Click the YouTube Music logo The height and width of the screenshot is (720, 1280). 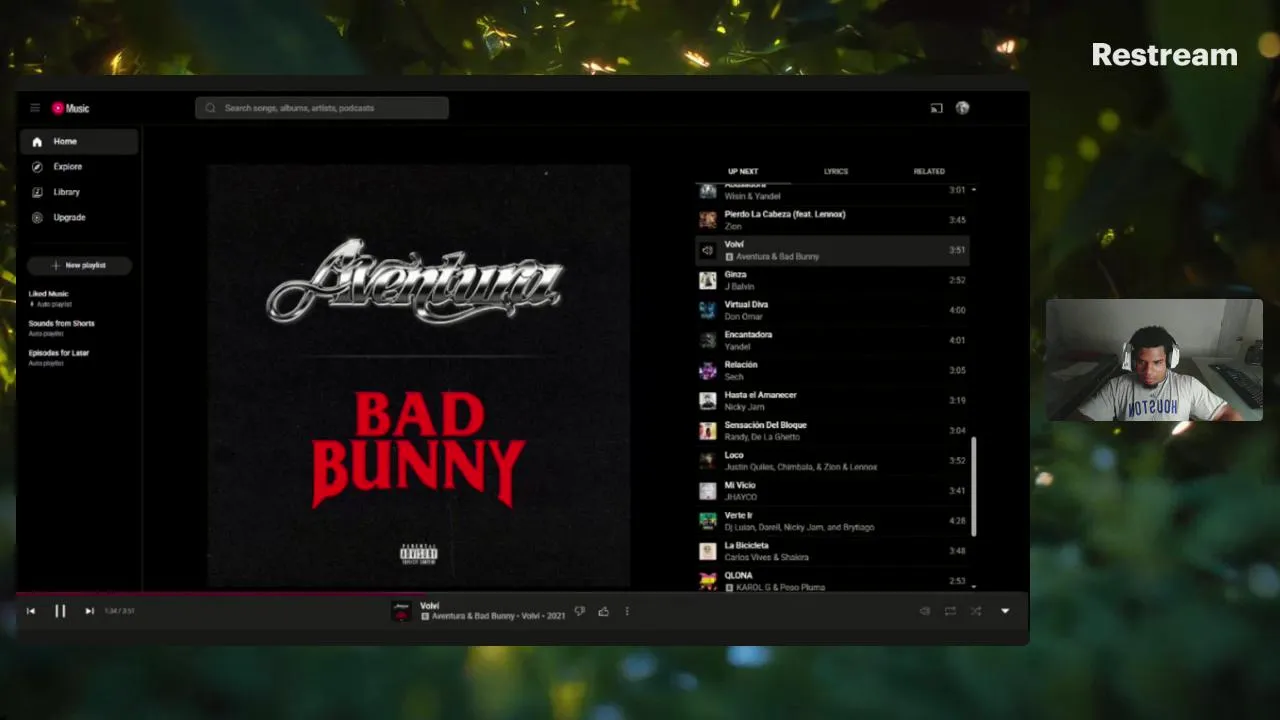tap(71, 108)
